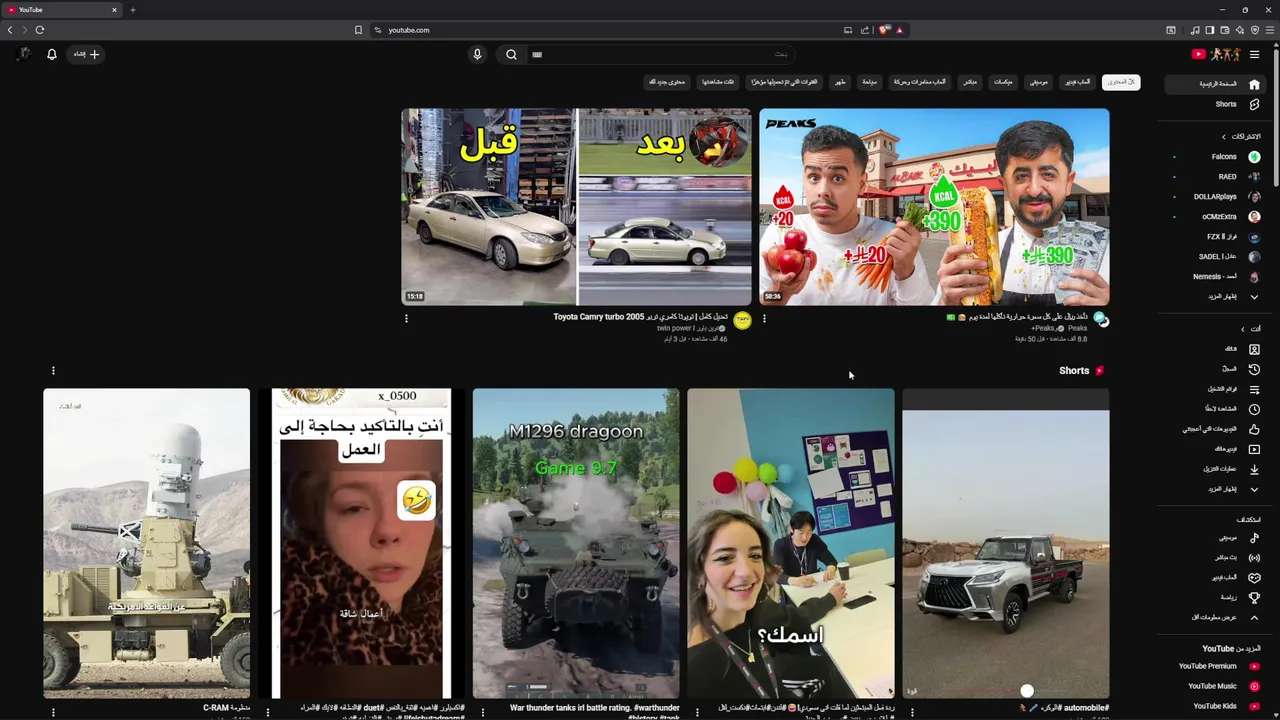1280x720 pixels.
Task: Open Subscriptions section header chevron
Action: (1223, 136)
